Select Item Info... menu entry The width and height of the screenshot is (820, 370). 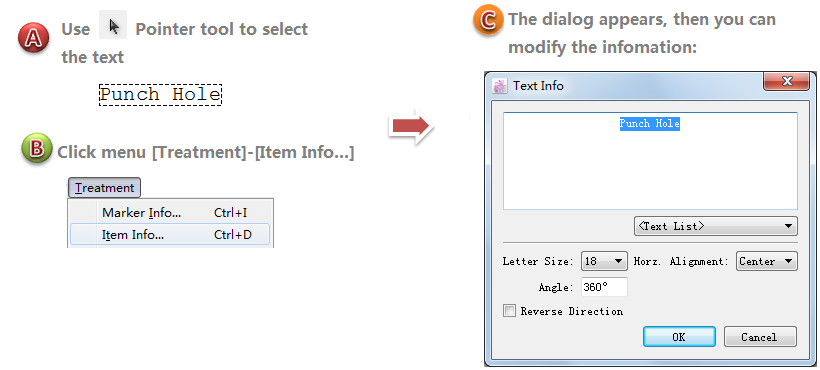tap(170, 235)
